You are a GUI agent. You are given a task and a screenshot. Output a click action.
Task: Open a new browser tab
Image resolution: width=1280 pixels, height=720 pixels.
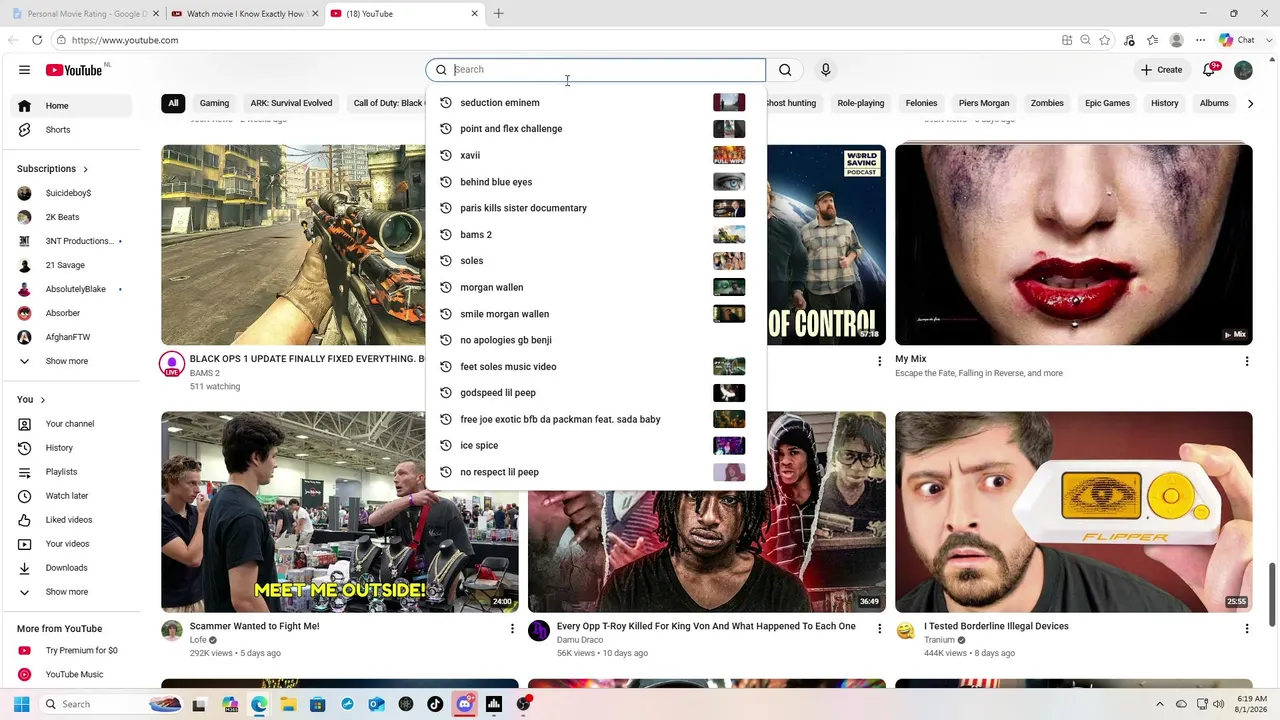coord(498,14)
